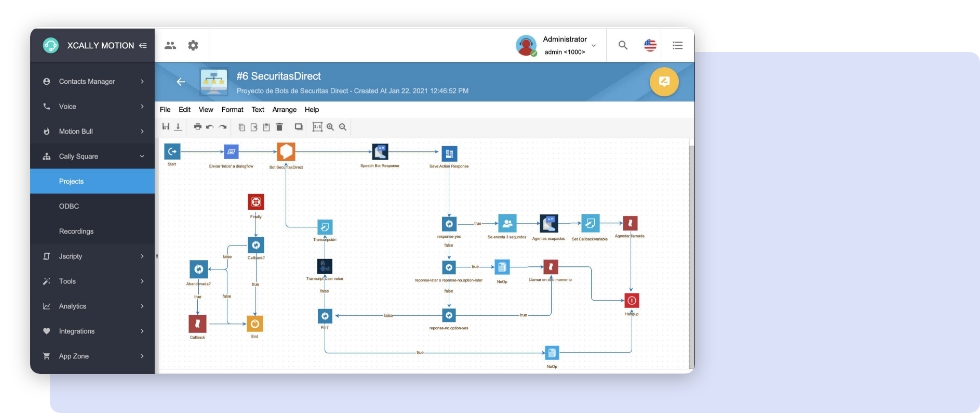Click the Start block in the flow

pos(172,151)
